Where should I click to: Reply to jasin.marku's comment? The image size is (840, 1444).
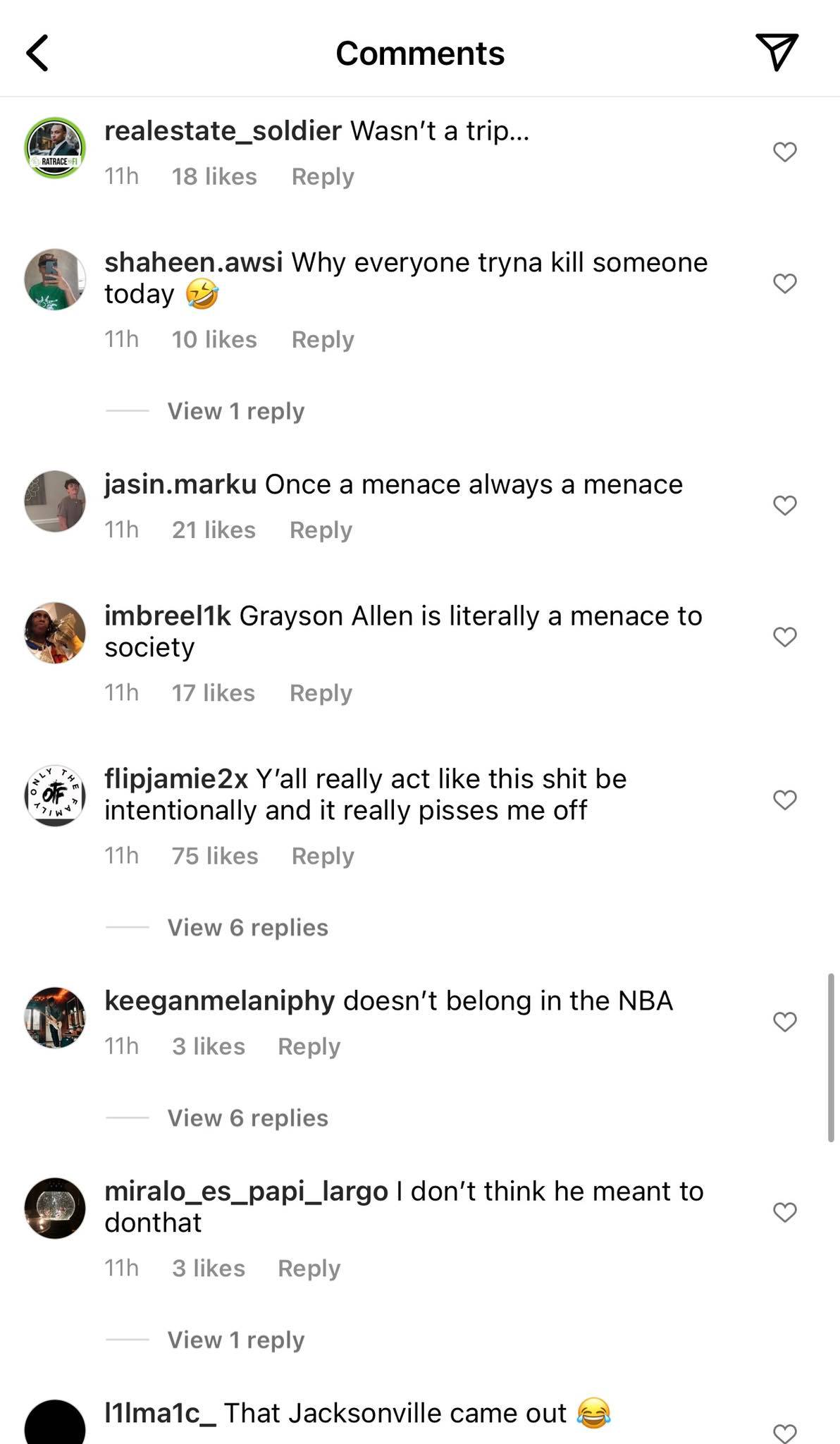(x=321, y=529)
